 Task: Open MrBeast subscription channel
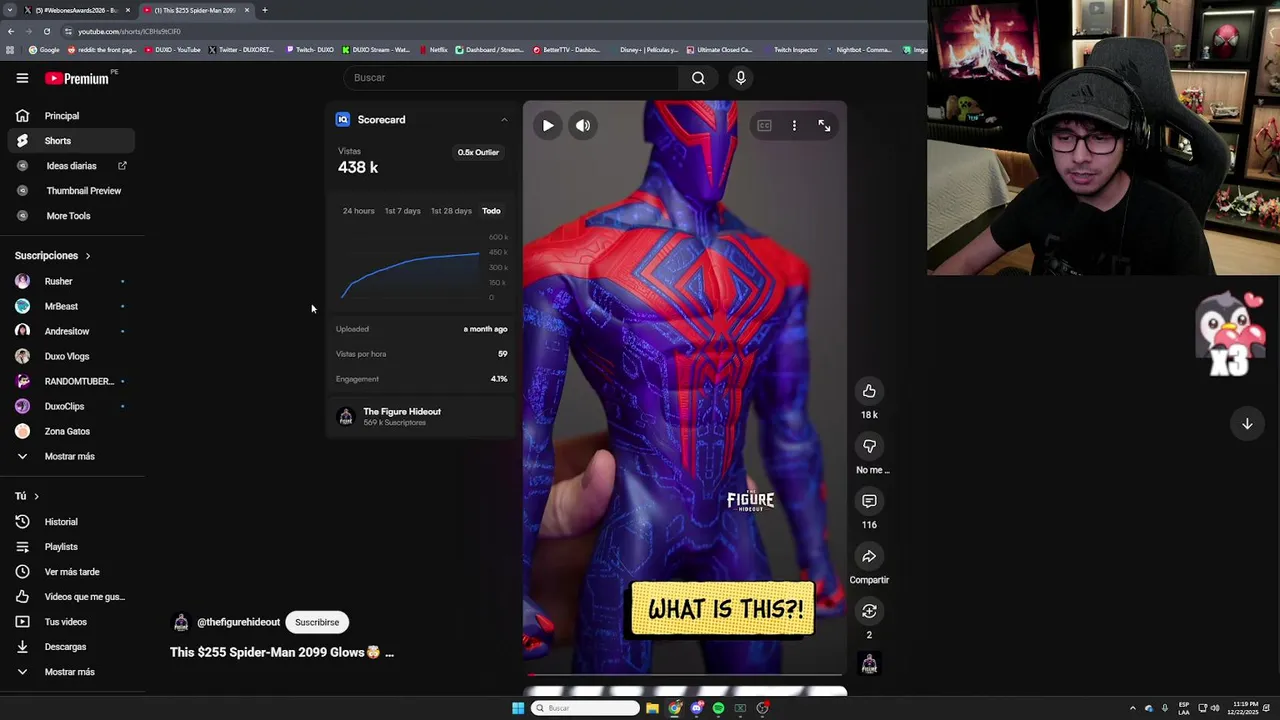pyautogui.click(x=72, y=306)
